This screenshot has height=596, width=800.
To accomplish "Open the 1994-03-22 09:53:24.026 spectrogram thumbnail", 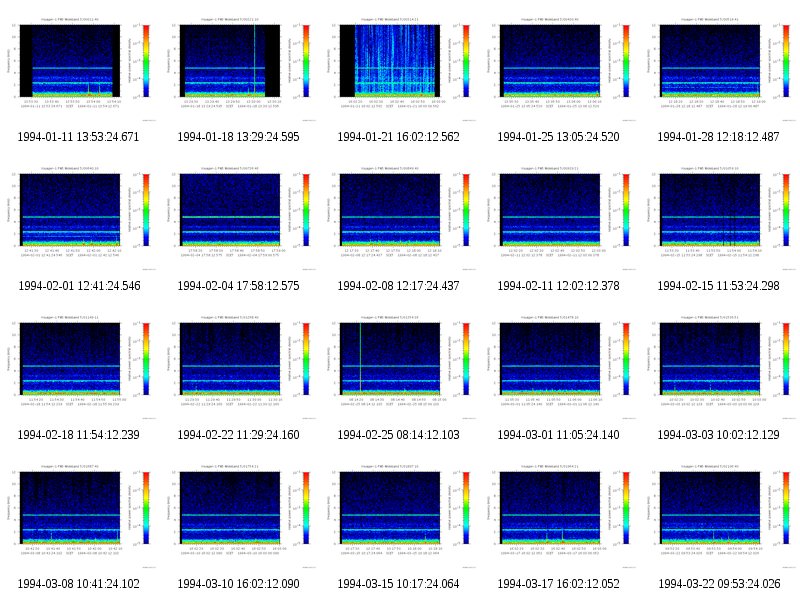I will click(x=718, y=517).
